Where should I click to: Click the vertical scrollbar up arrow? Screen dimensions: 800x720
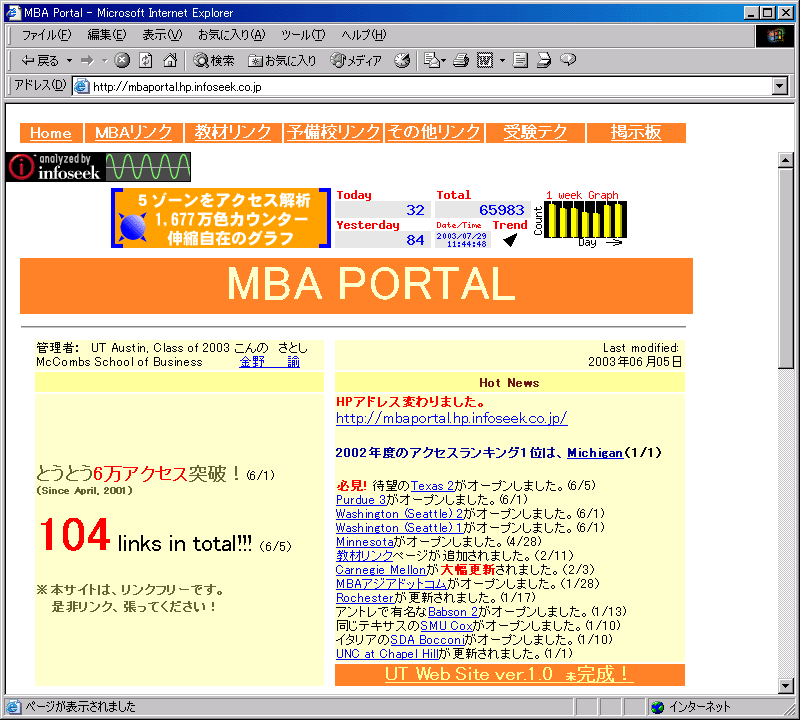[x=786, y=160]
